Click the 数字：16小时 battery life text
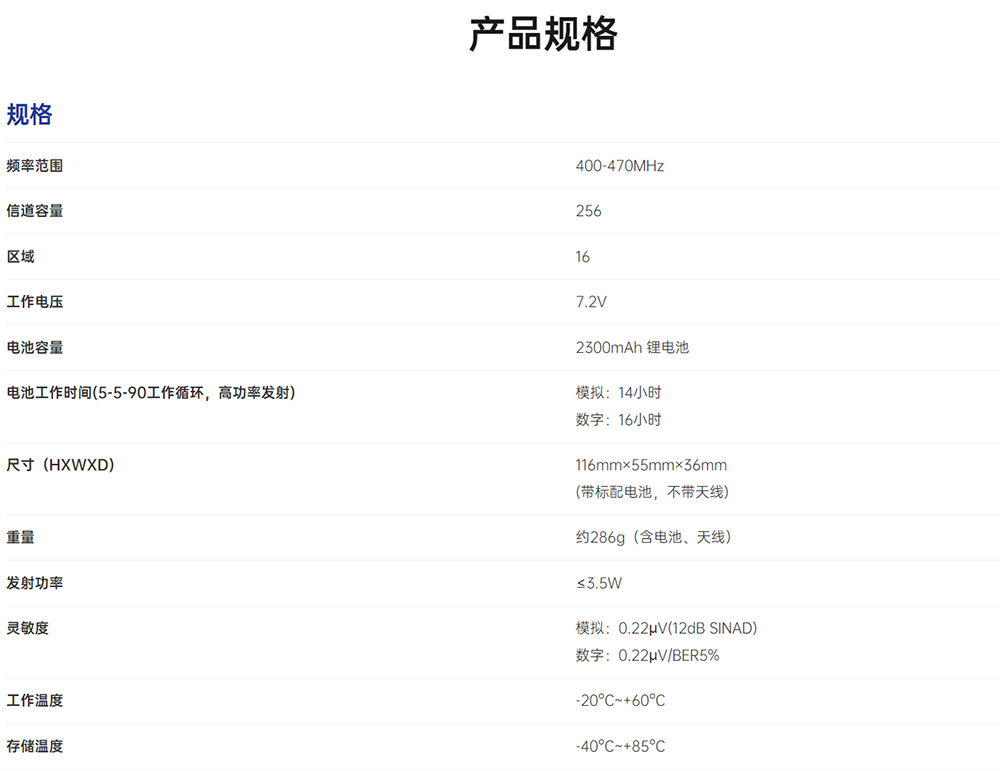Image resolution: width=1000 pixels, height=771 pixels. point(618,420)
